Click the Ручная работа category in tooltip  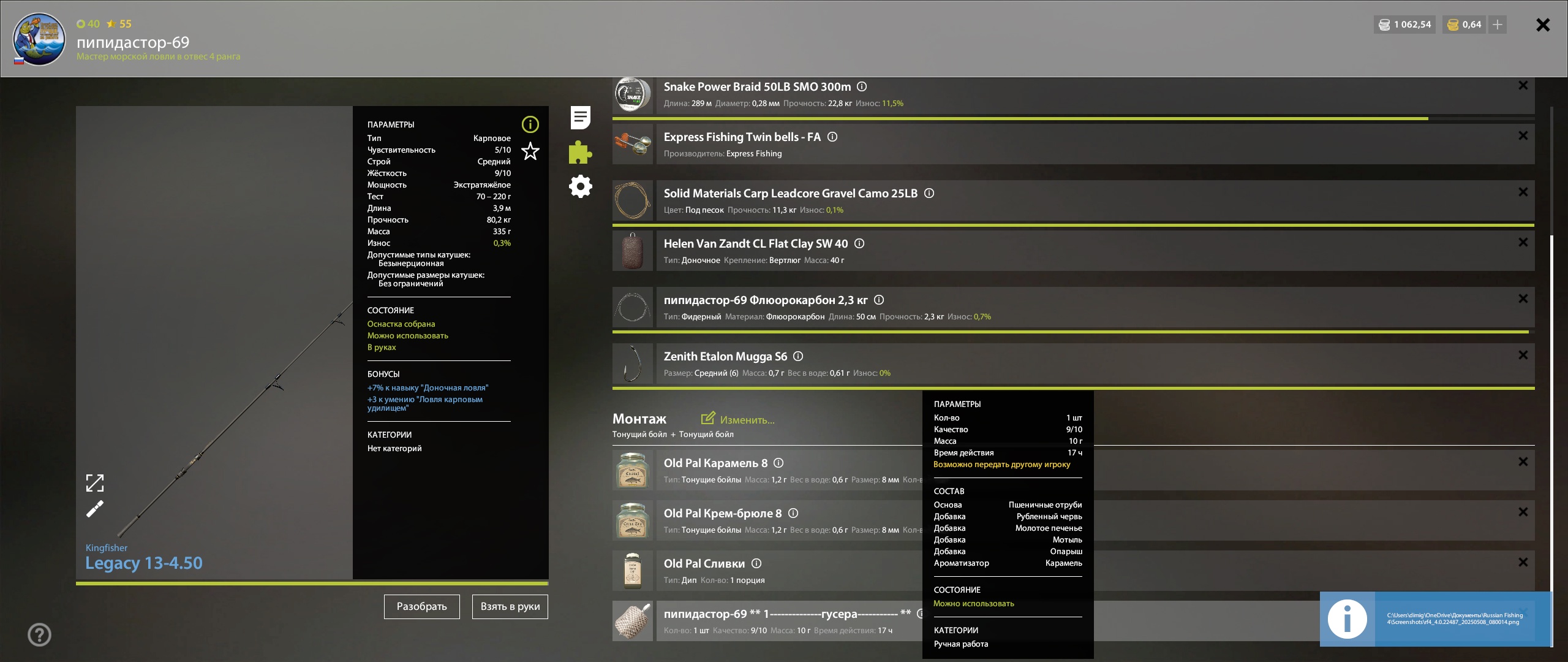961,644
